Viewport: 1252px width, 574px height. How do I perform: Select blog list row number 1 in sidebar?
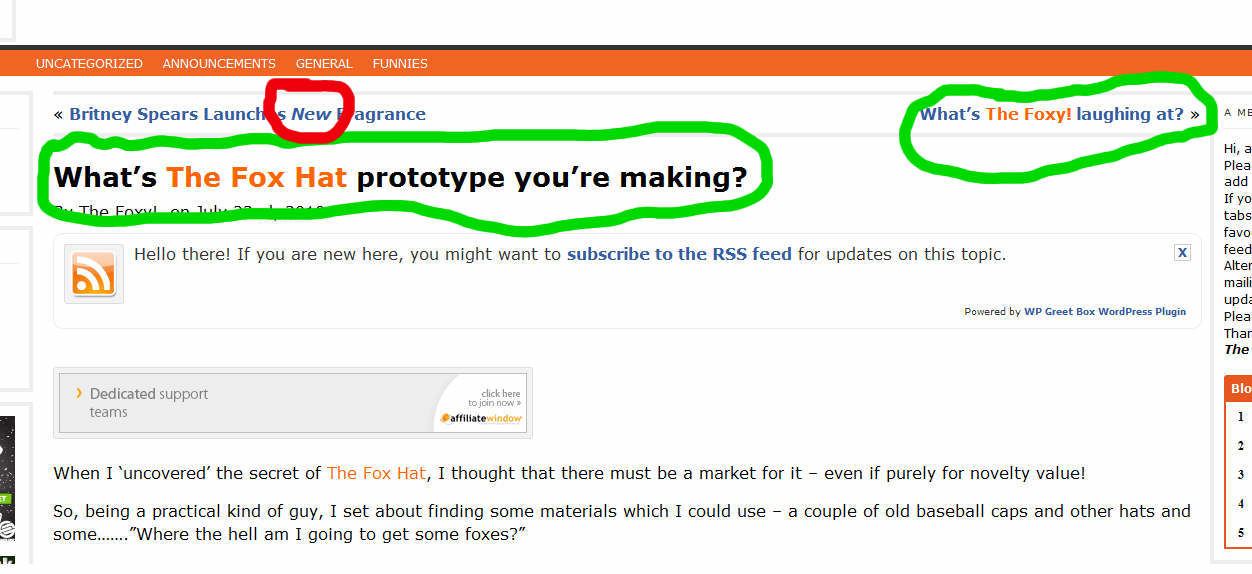1241,416
